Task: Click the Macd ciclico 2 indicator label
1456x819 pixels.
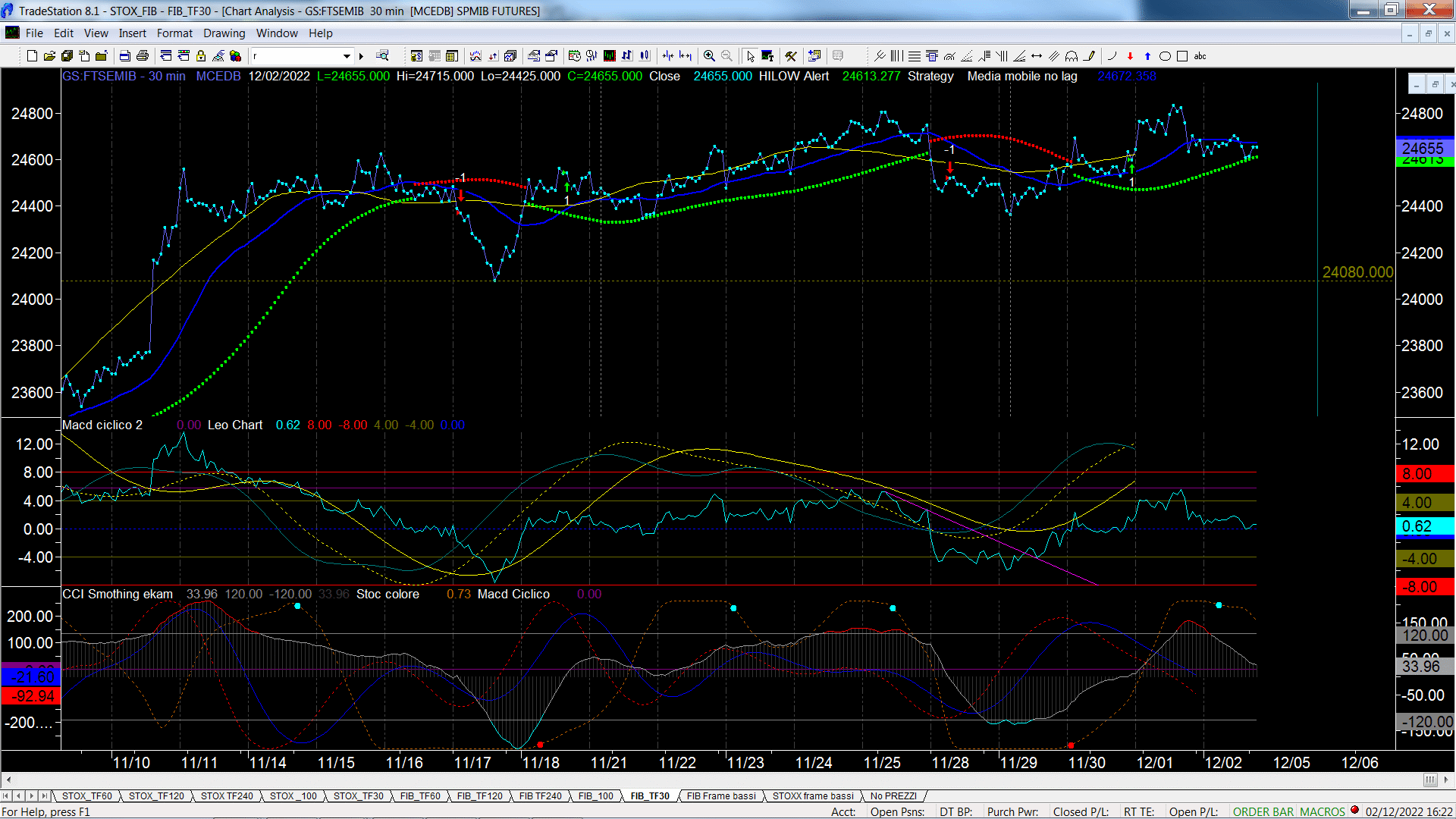Action: pyautogui.click(x=102, y=425)
